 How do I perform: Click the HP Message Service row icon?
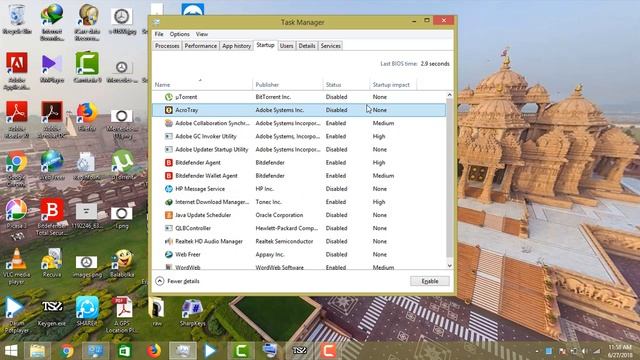(169, 189)
